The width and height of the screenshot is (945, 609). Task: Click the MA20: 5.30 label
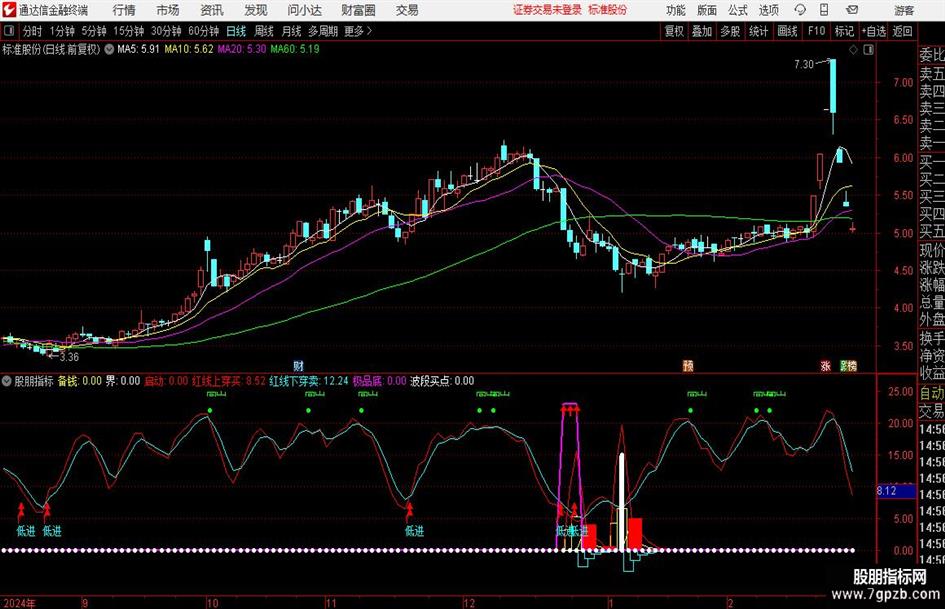point(242,49)
